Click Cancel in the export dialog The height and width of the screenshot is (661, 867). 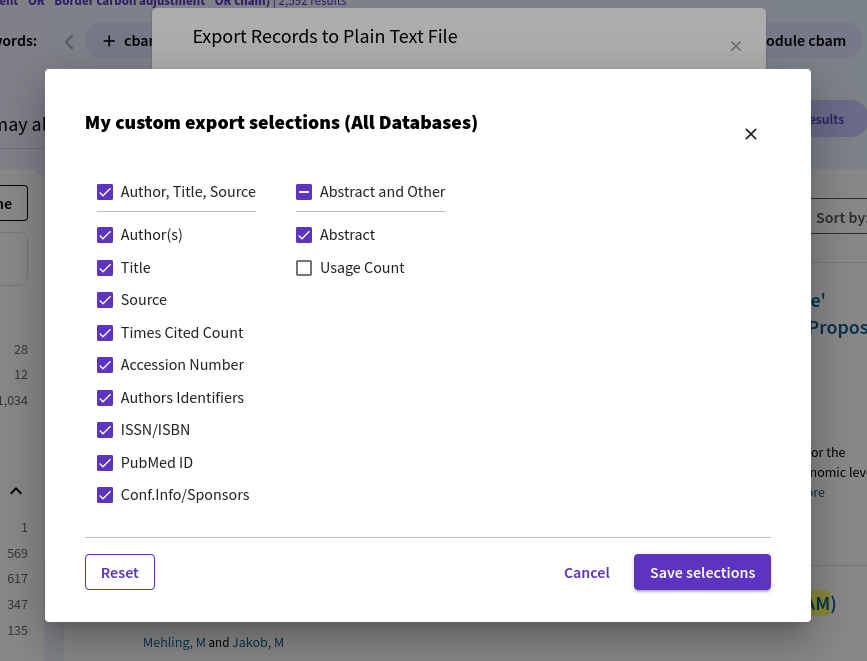click(x=586, y=572)
